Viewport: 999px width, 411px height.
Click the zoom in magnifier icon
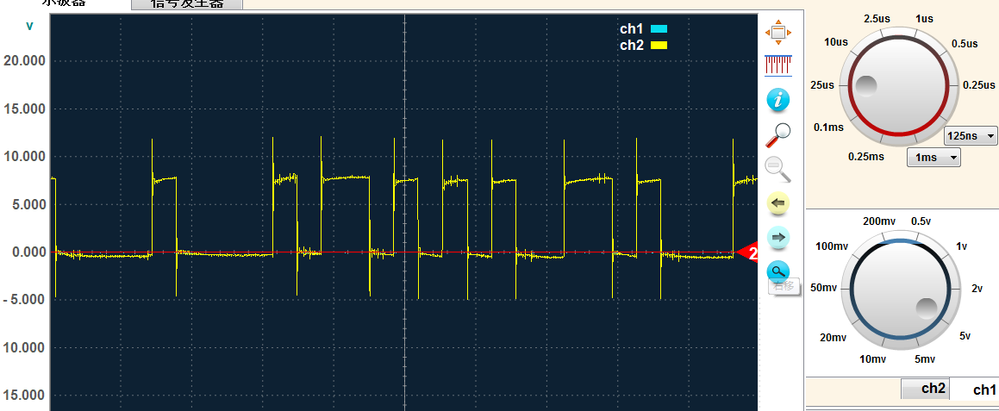[778, 134]
